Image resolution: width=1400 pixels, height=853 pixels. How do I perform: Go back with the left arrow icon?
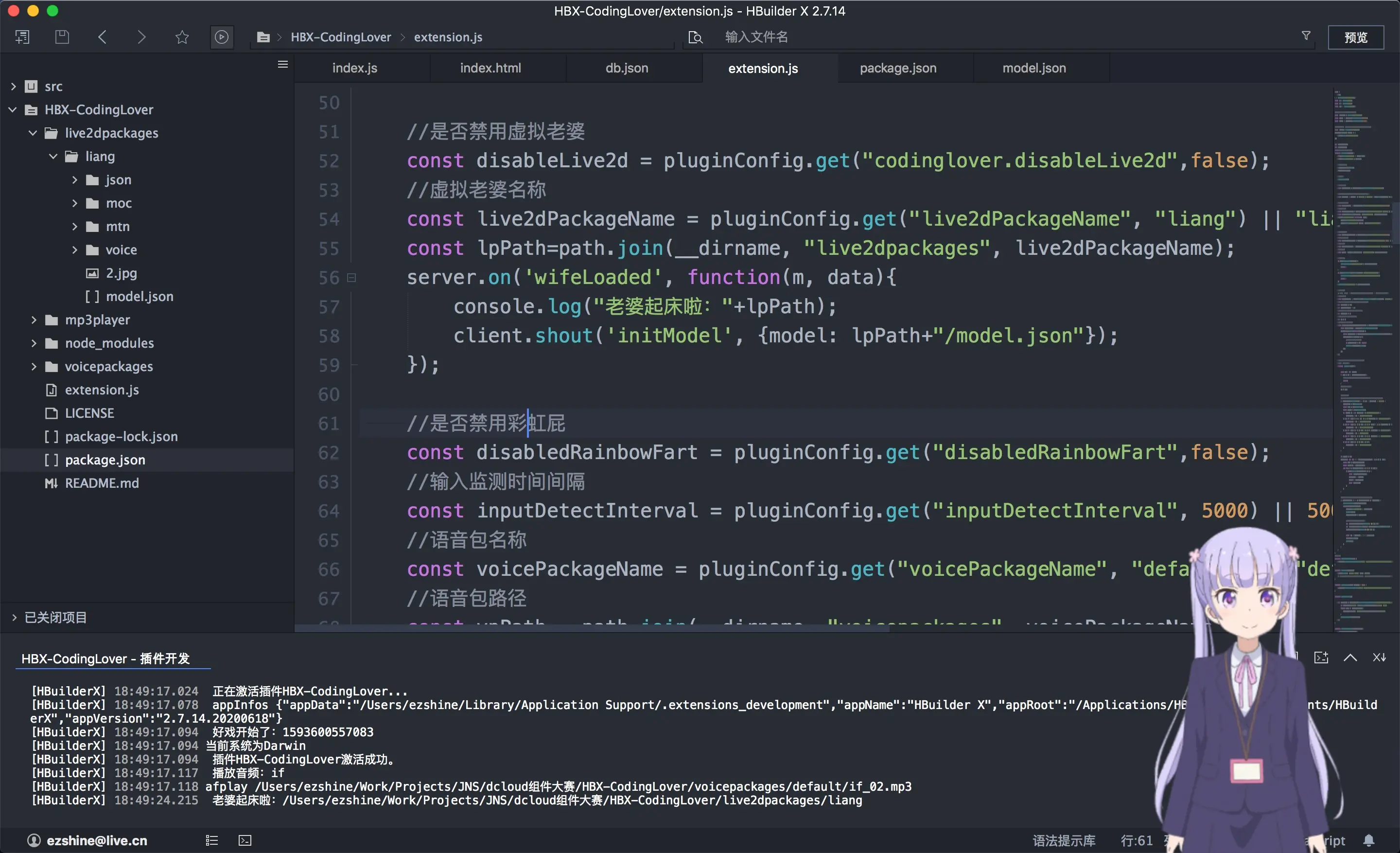pos(102,37)
